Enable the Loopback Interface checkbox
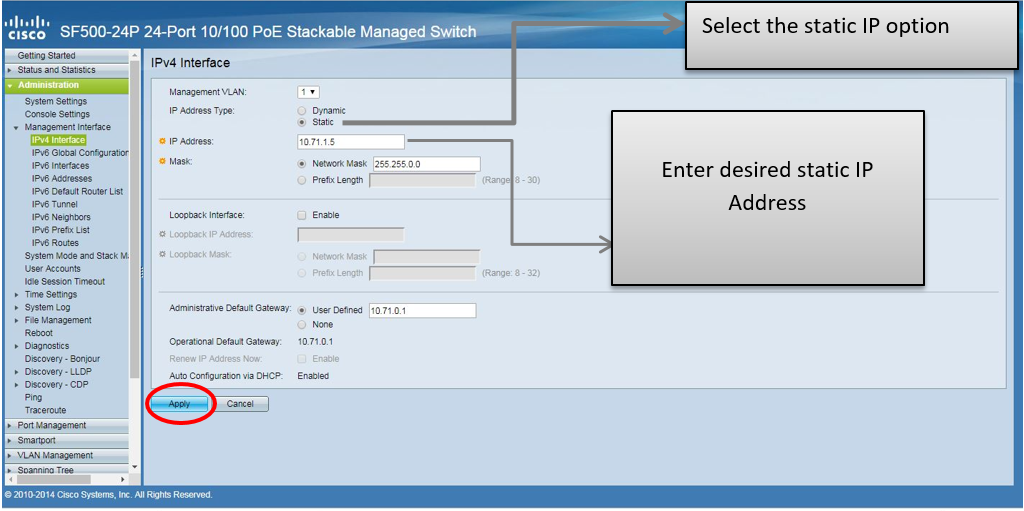This screenshot has height=511, width=1024. pyautogui.click(x=302, y=215)
